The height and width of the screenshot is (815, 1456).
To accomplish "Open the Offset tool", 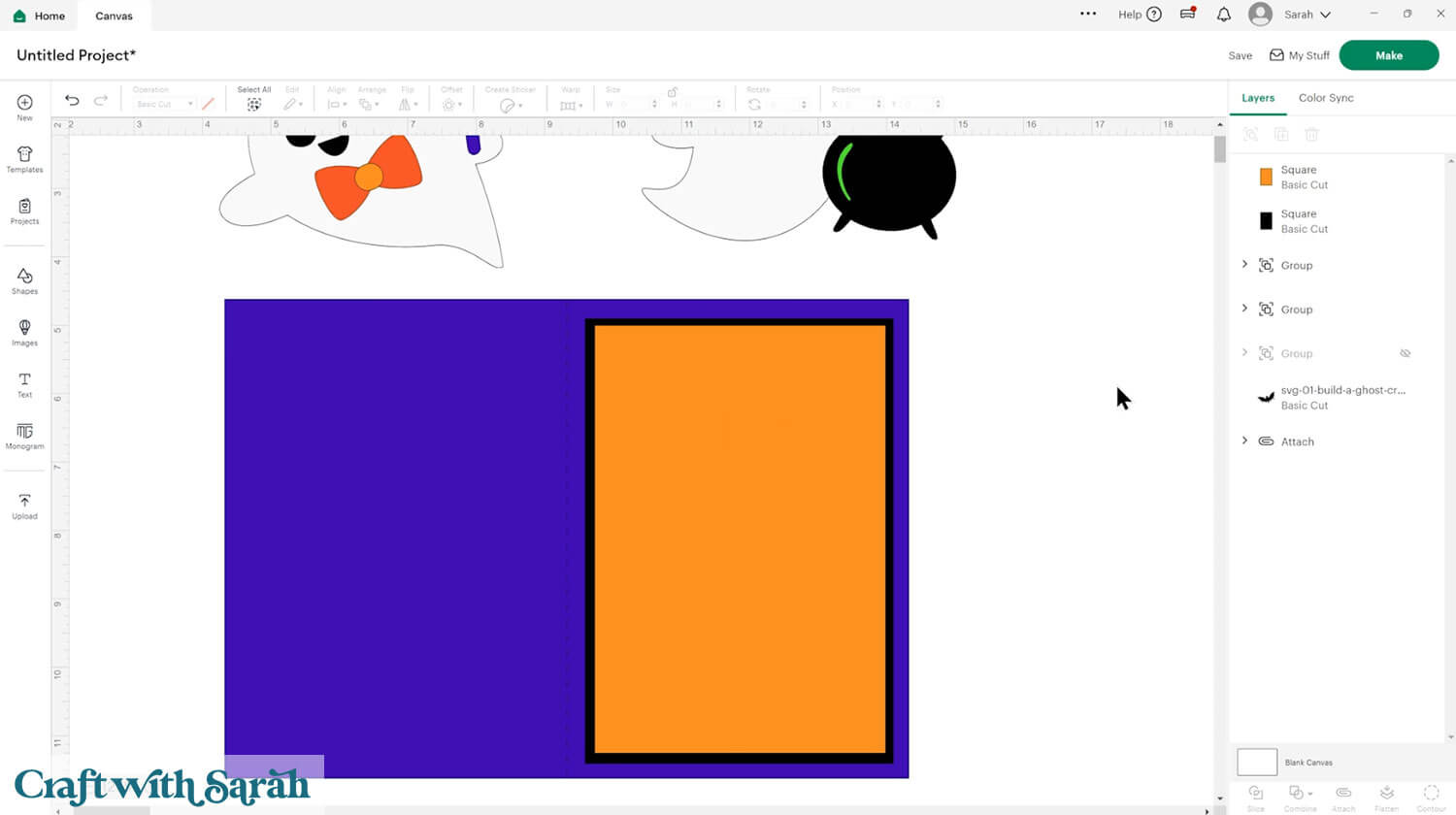I will pos(452,104).
